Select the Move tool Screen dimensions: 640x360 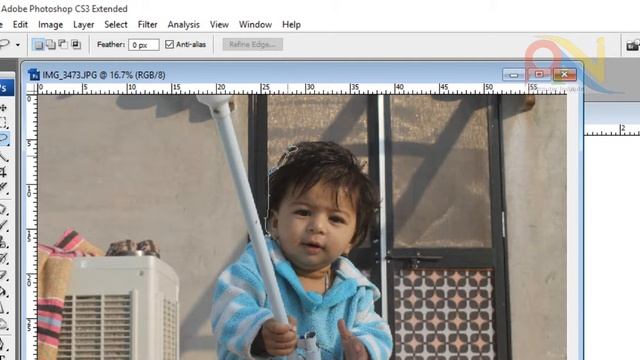click(4, 108)
